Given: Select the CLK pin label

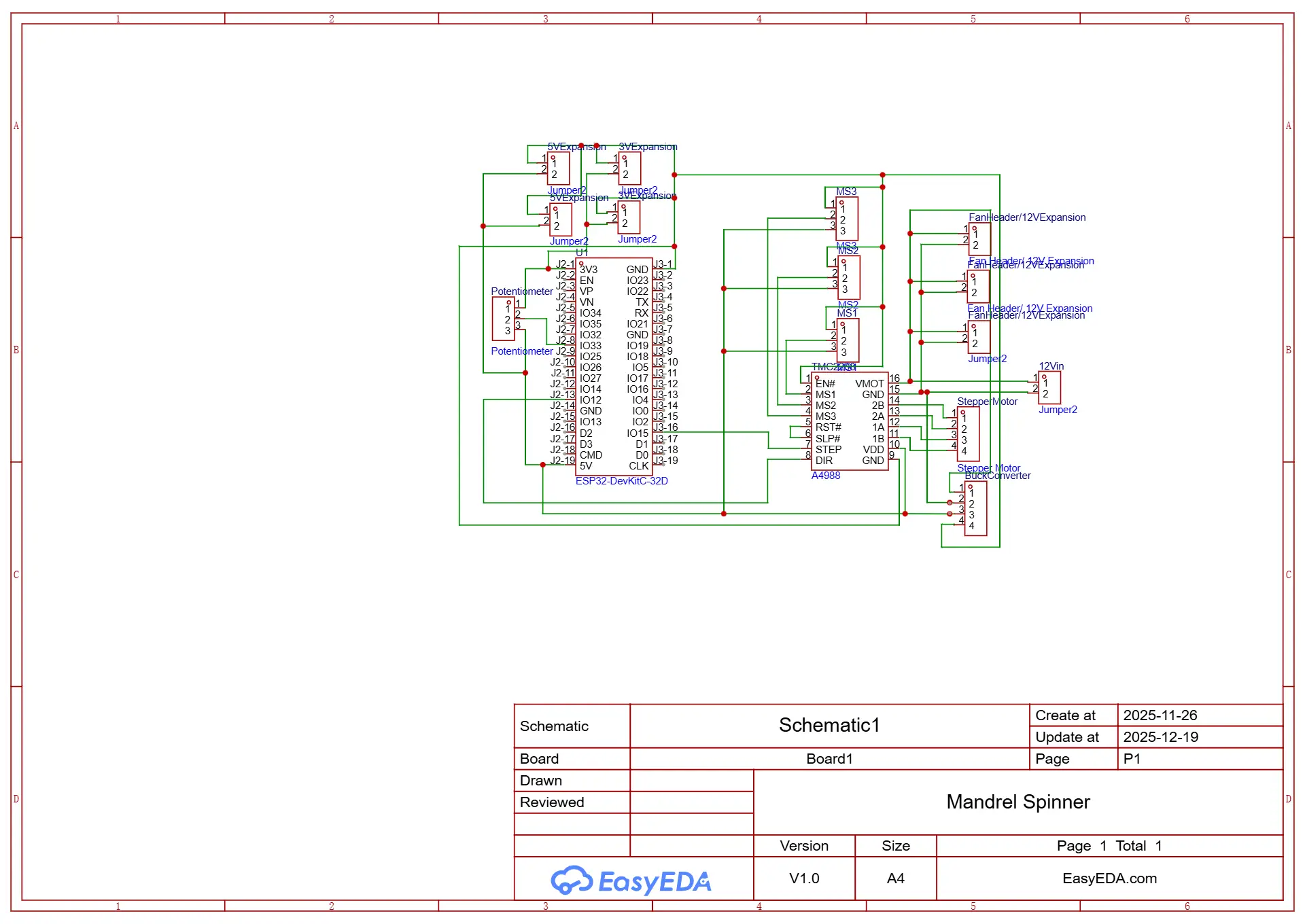Looking at the screenshot, I should 639,466.
